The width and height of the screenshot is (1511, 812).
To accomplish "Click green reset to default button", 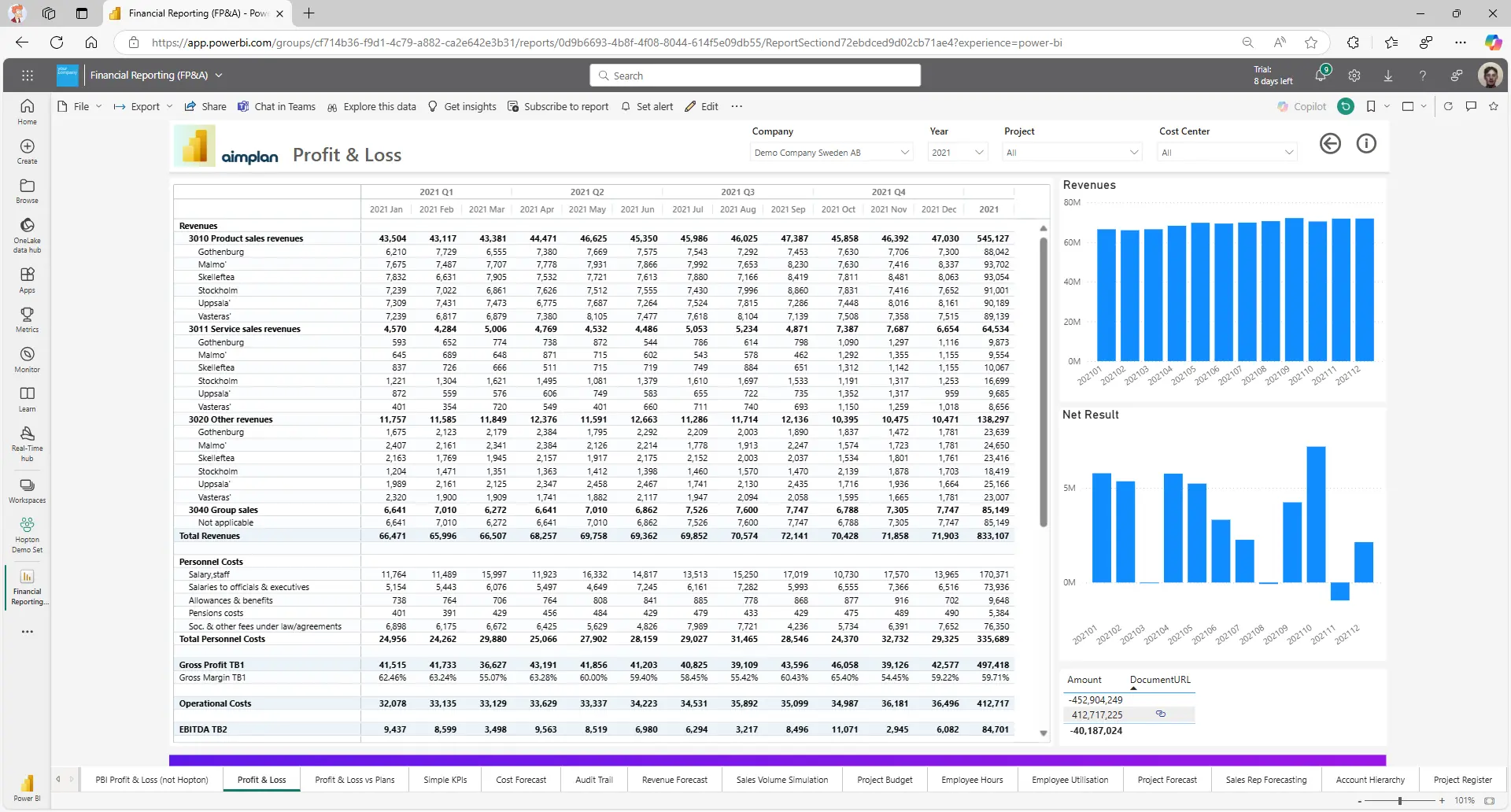I will tap(1346, 106).
